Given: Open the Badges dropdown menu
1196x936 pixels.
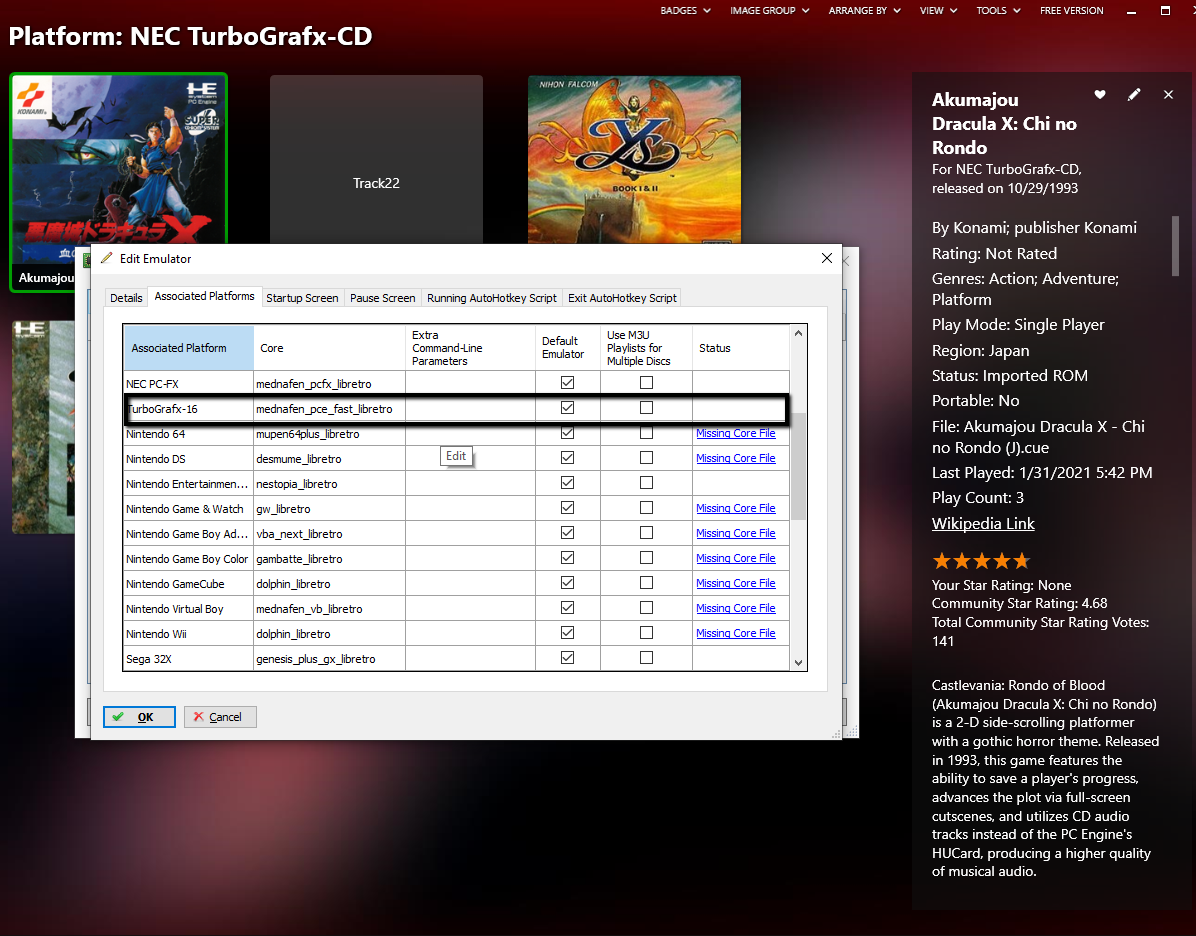Looking at the screenshot, I should (685, 11).
